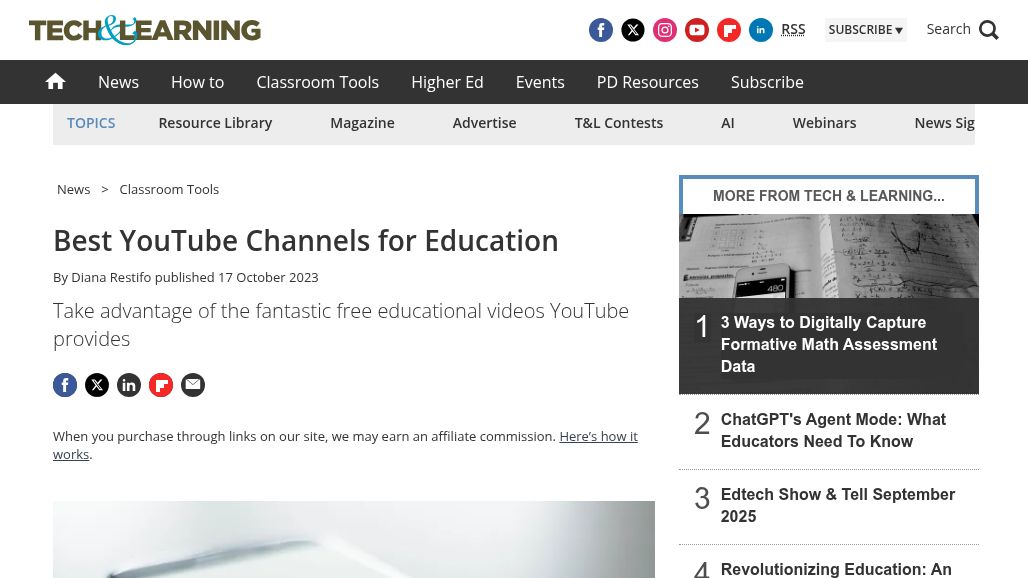Select the Magazine topic
This screenshot has height=578, width=1028.
point(363,123)
